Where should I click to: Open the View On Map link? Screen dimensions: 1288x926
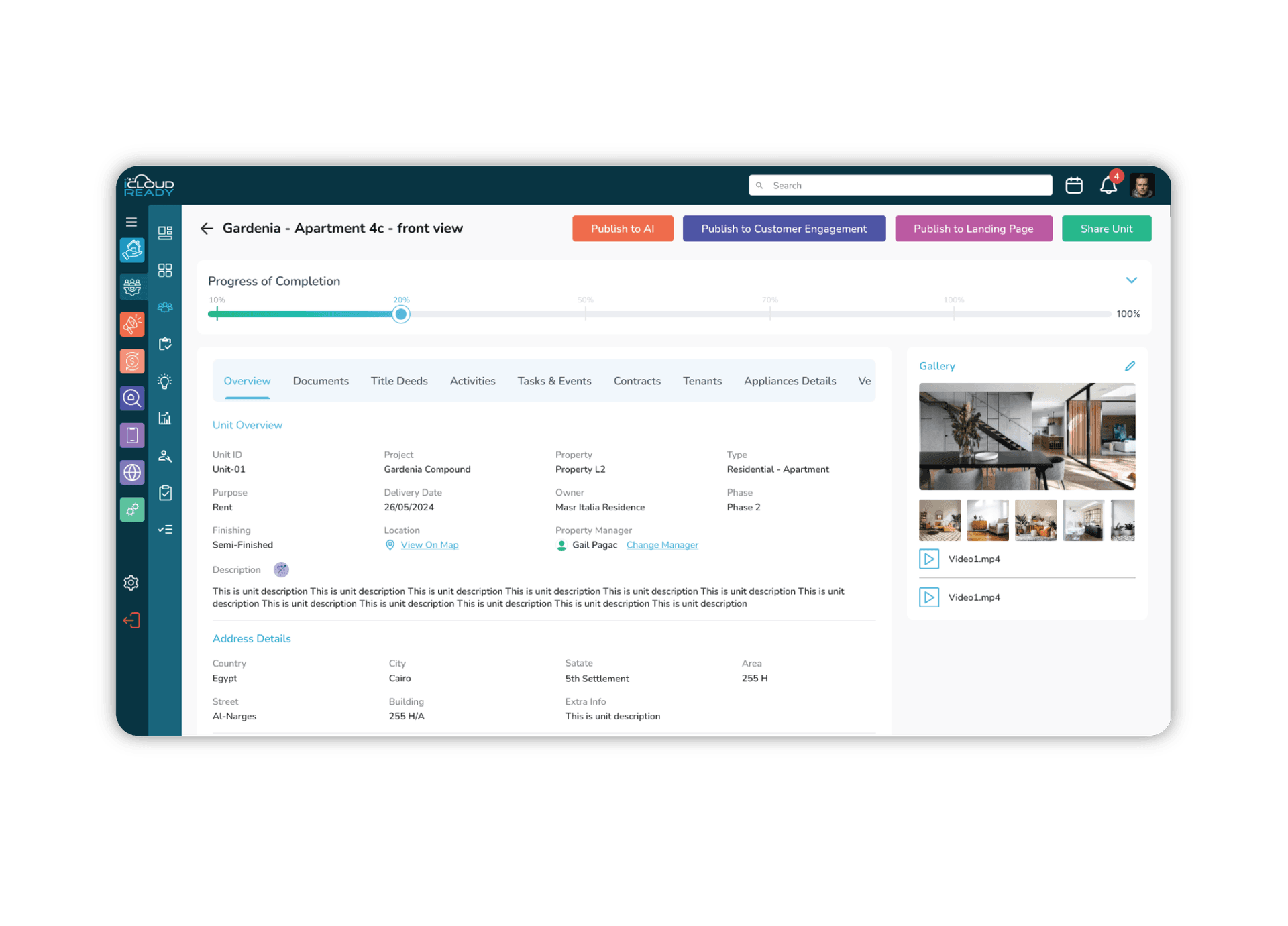pyautogui.click(x=429, y=544)
